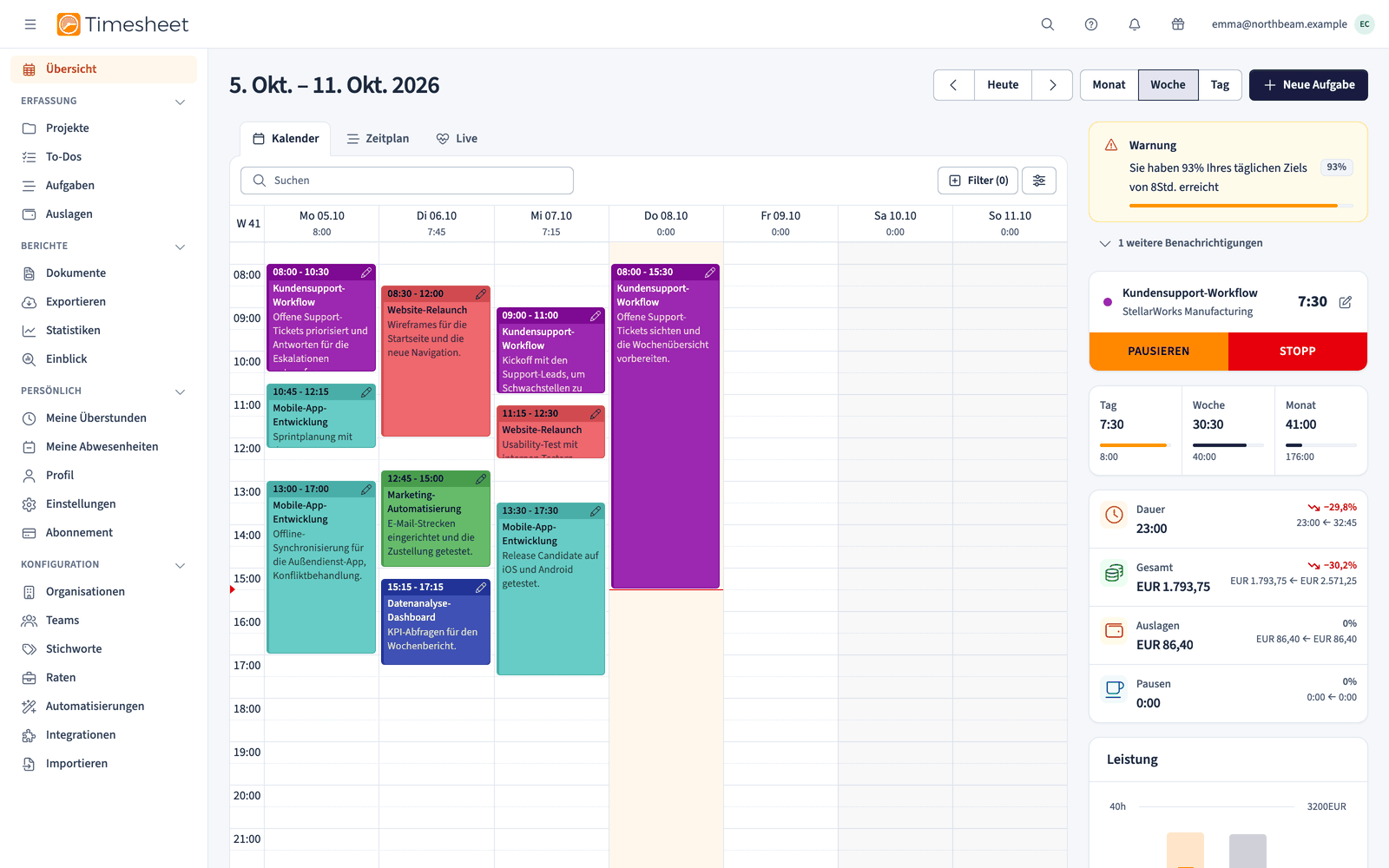Screen dimensions: 1389x868
Task: Edit the 08:30 - 12:00 Website-Relaunch entry
Action: 481,294
